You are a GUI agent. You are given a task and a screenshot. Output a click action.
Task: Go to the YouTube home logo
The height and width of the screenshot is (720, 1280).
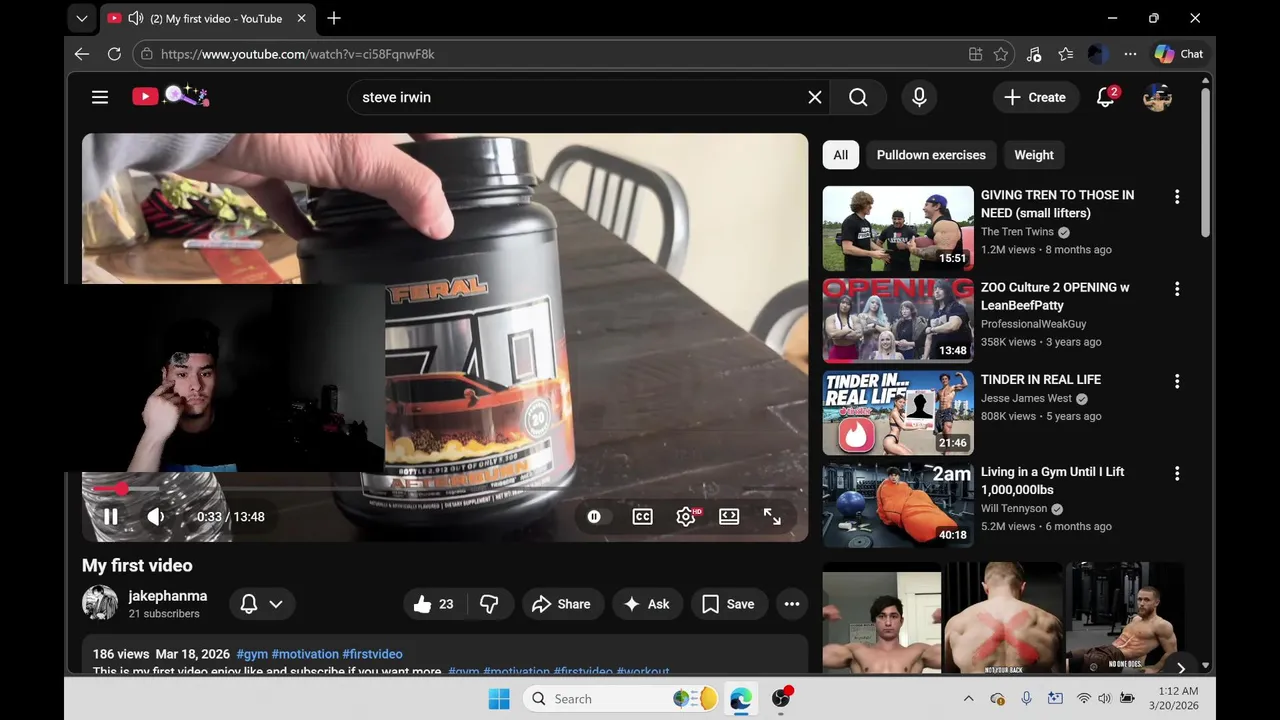tap(145, 97)
